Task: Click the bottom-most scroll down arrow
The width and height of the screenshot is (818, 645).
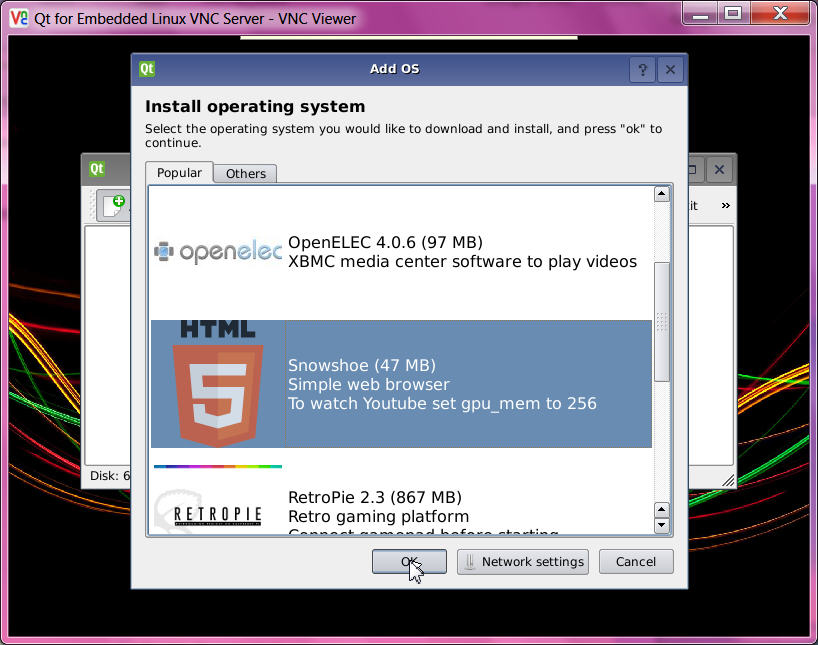Action: pyautogui.click(x=661, y=525)
